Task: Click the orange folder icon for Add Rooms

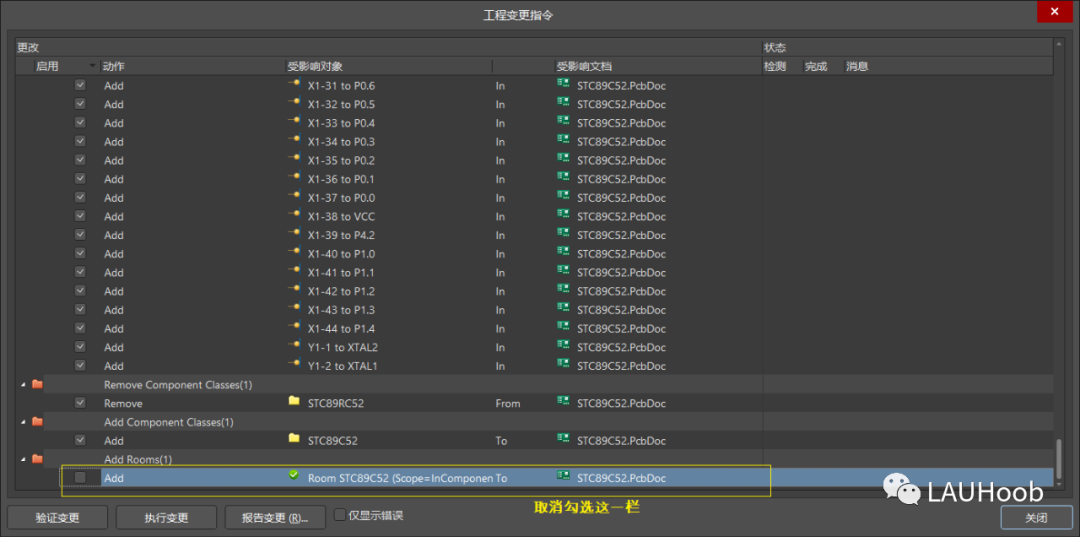Action: click(37, 459)
